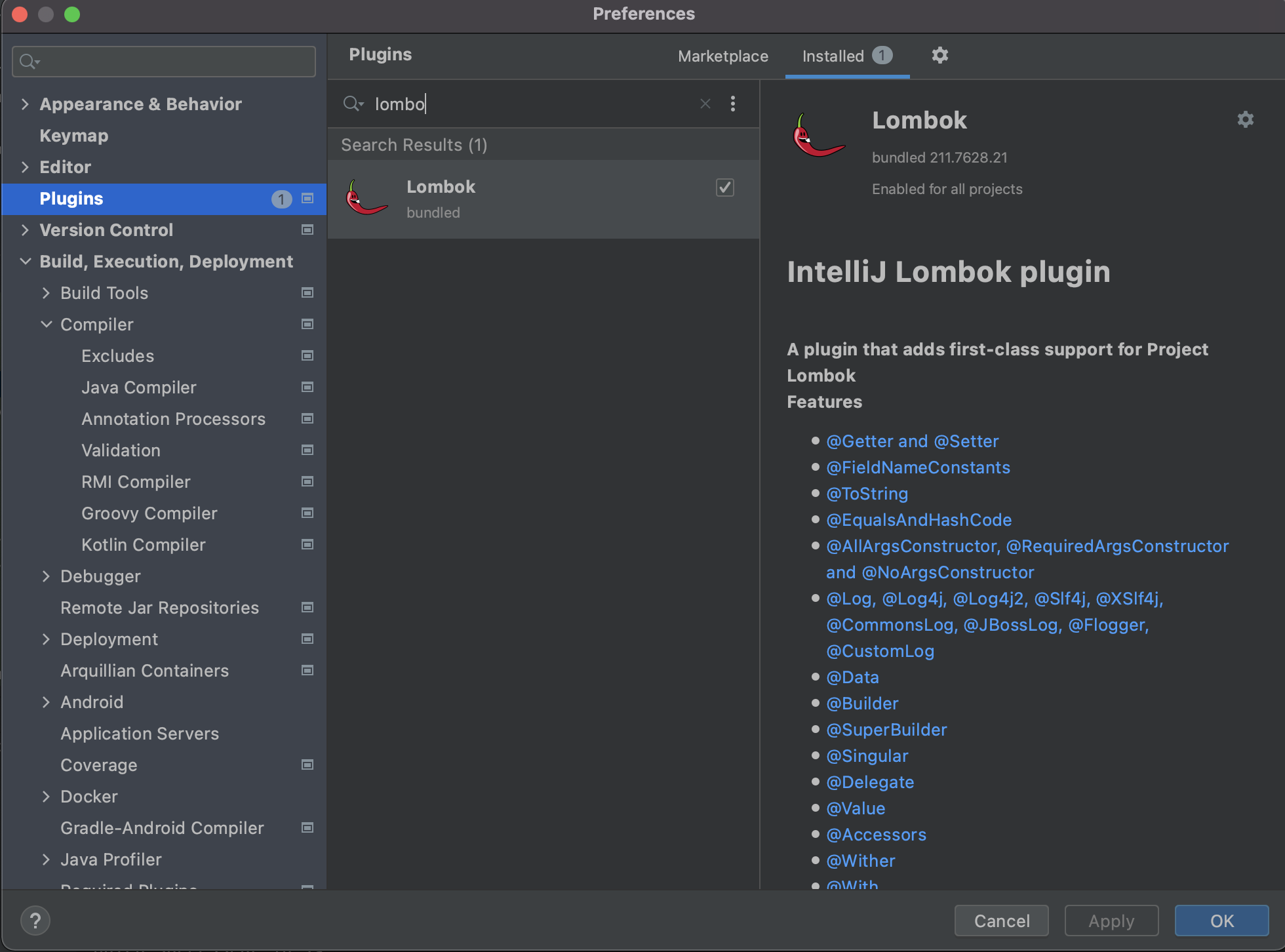Open the help question mark button
The image size is (1285, 952).
(x=35, y=921)
